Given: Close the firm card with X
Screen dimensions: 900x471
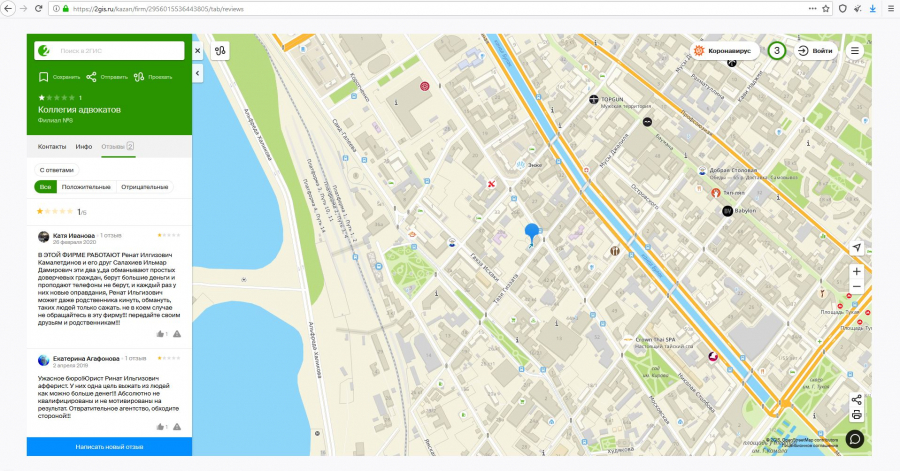Looking at the screenshot, I should tap(197, 50).
